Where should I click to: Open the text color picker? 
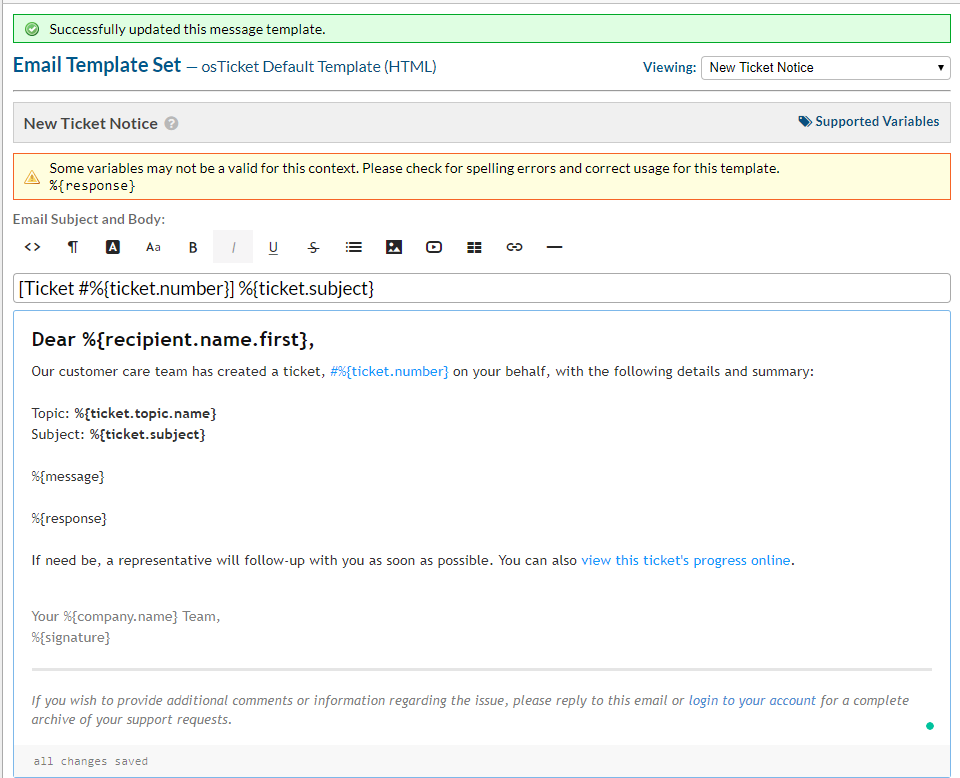pos(113,247)
